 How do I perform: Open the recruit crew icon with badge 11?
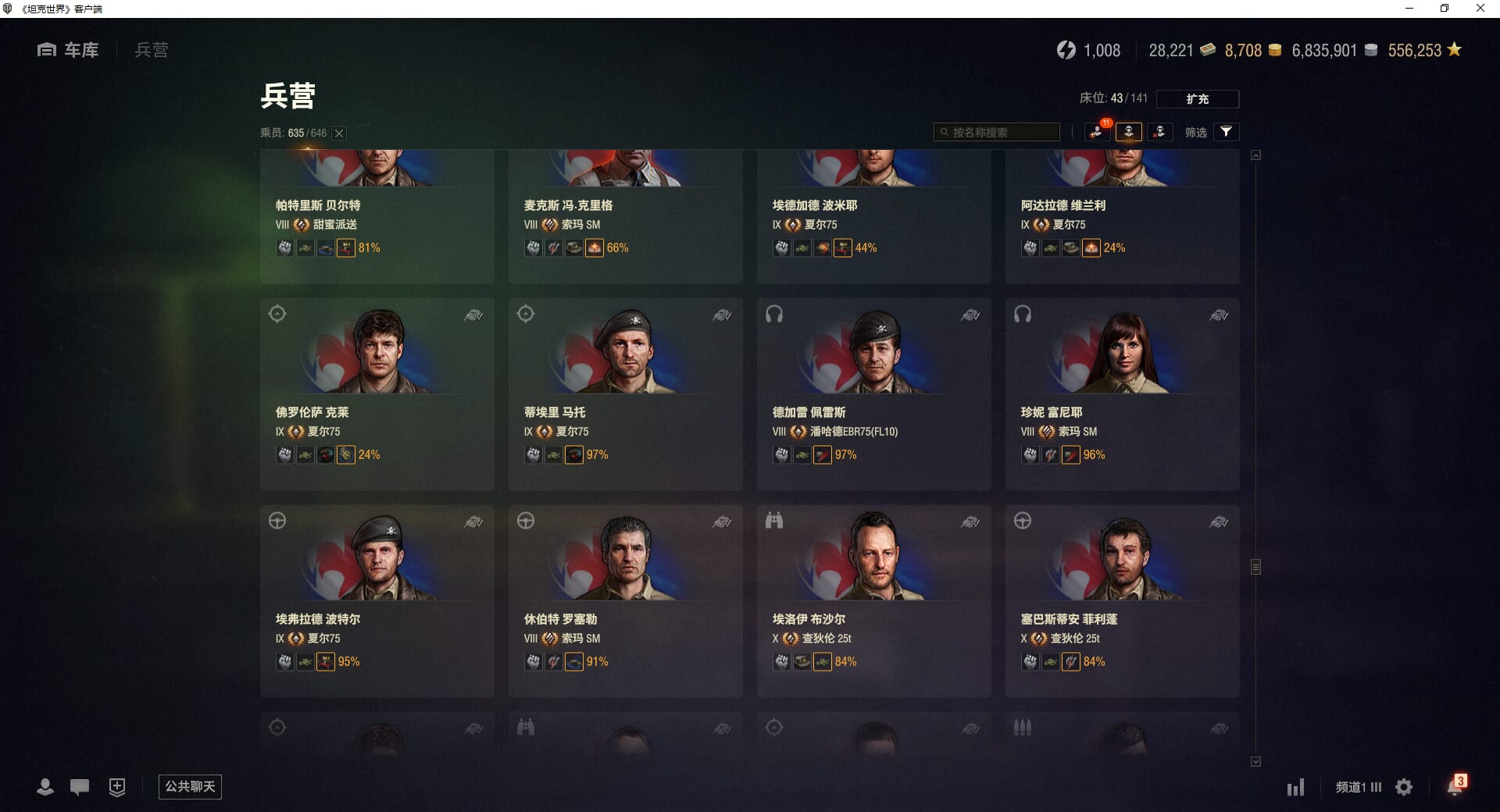pos(1098,132)
